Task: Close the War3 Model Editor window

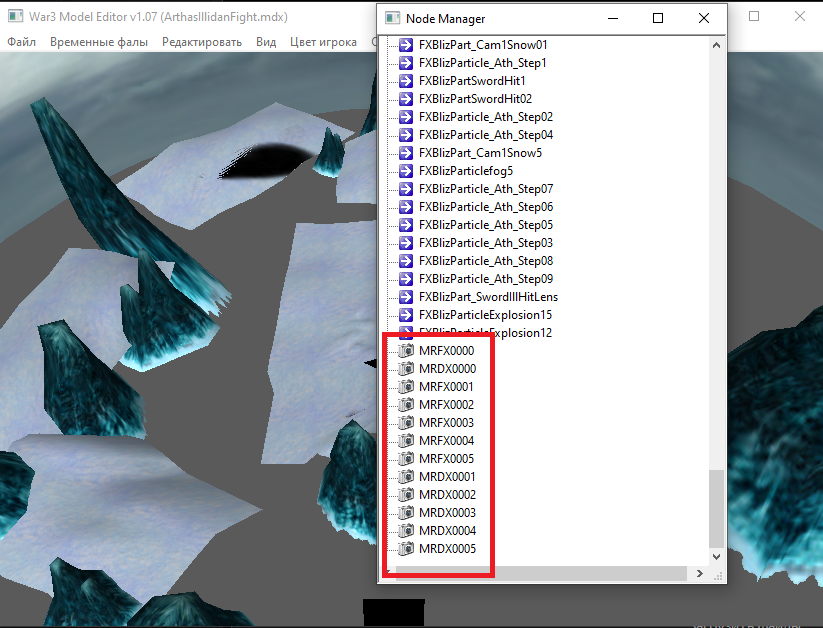Action: click(799, 16)
